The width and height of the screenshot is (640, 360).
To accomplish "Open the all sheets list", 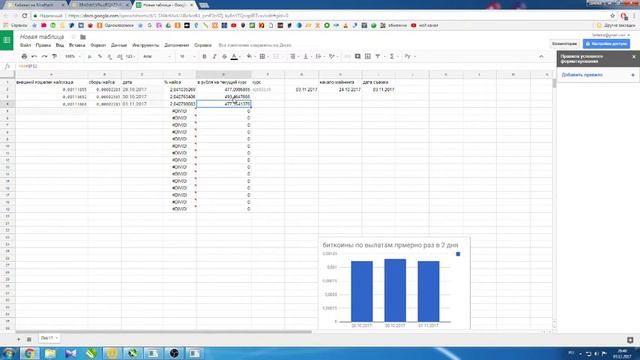I will (29, 339).
